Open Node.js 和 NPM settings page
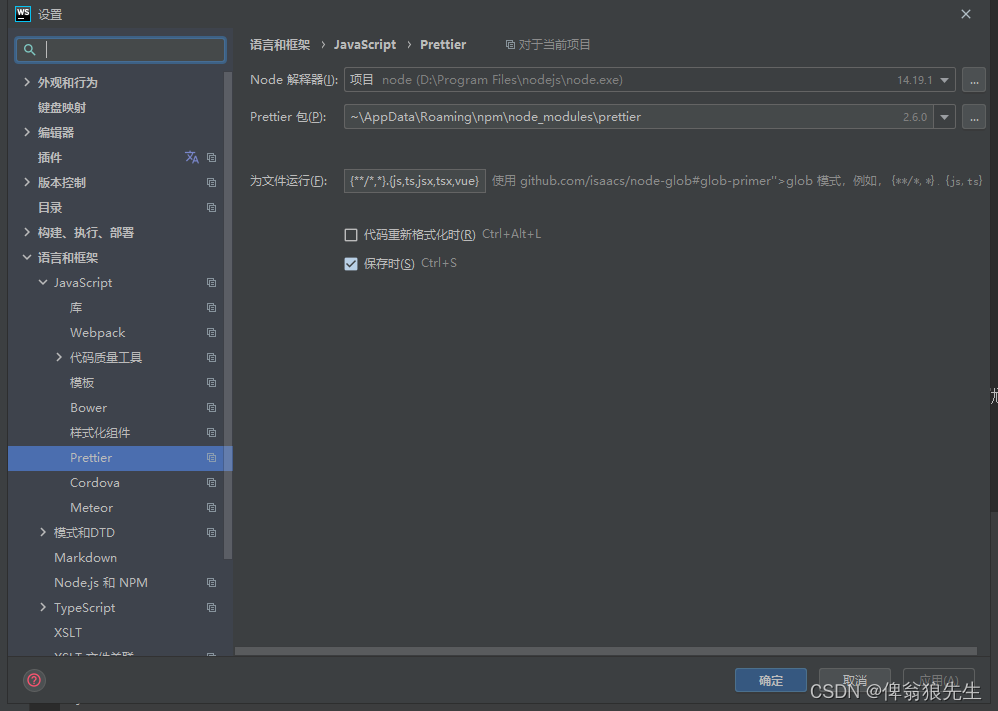Image resolution: width=998 pixels, height=711 pixels. (101, 582)
